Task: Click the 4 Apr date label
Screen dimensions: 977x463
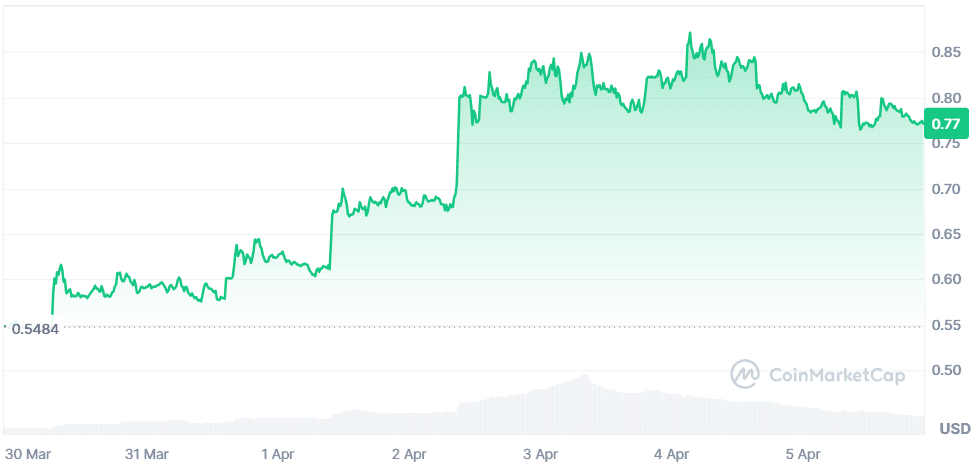Action: click(672, 454)
